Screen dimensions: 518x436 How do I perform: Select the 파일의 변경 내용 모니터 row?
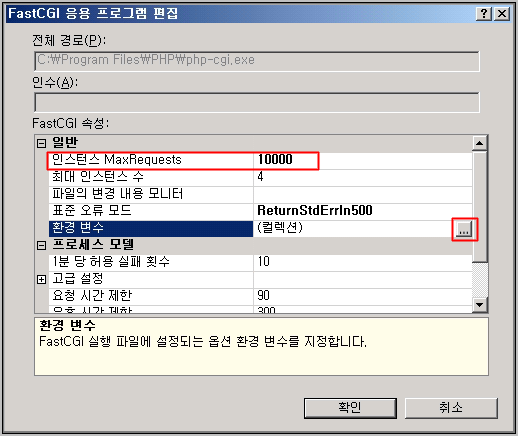[x=260, y=195]
